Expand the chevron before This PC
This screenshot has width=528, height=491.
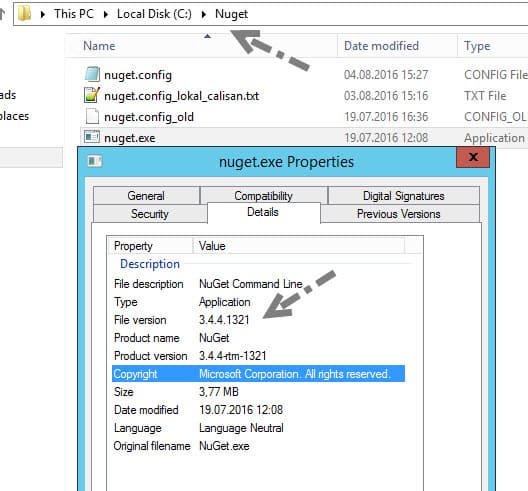[43, 14]
